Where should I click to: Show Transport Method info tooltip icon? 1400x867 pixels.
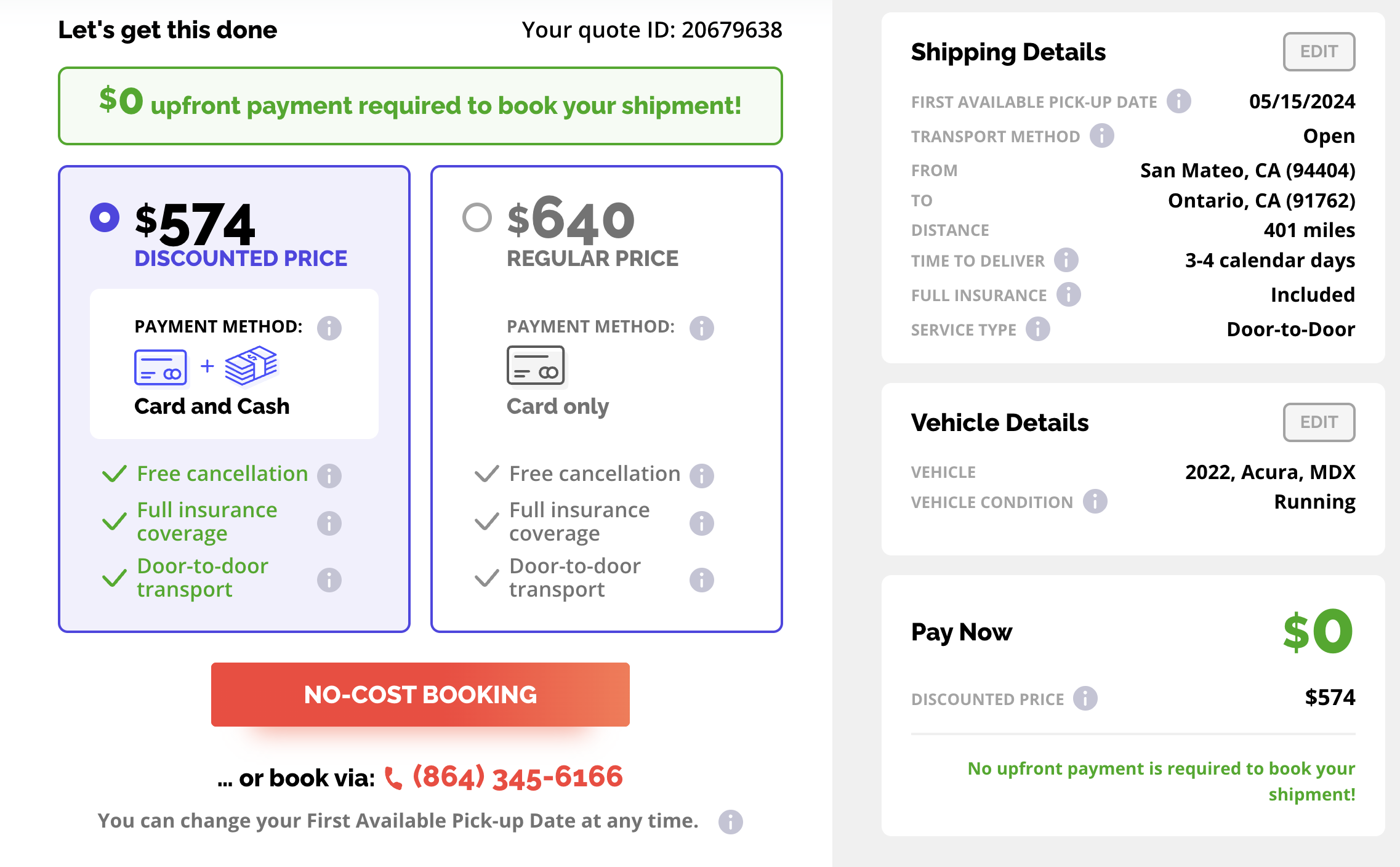[1102, 135]
